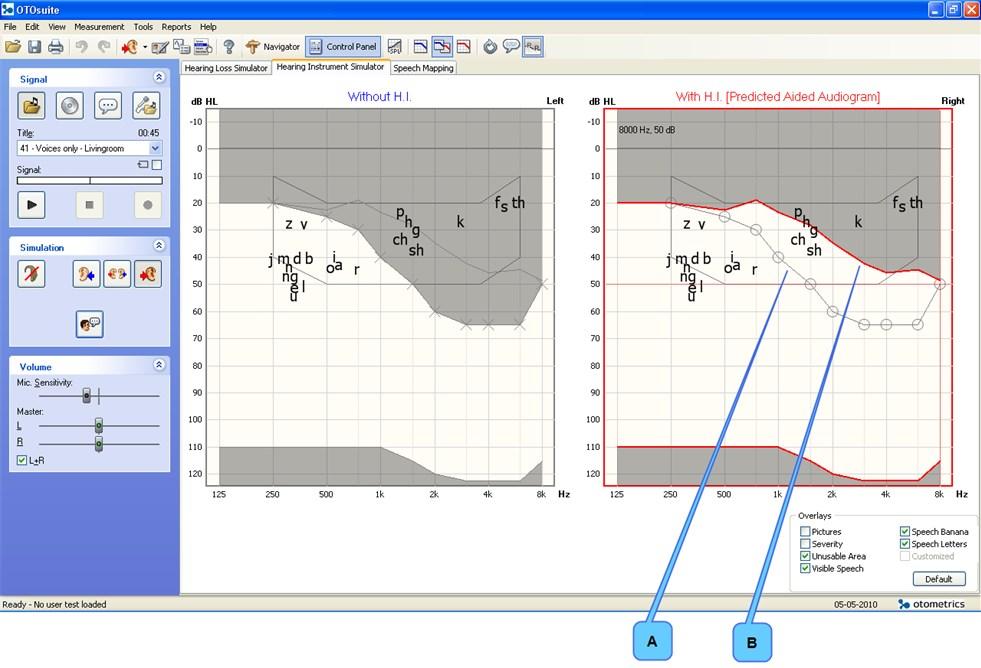The height and width of the screenshot is (668, 981).
Task: Open help with question mark icon
Action: pos(229,46)
